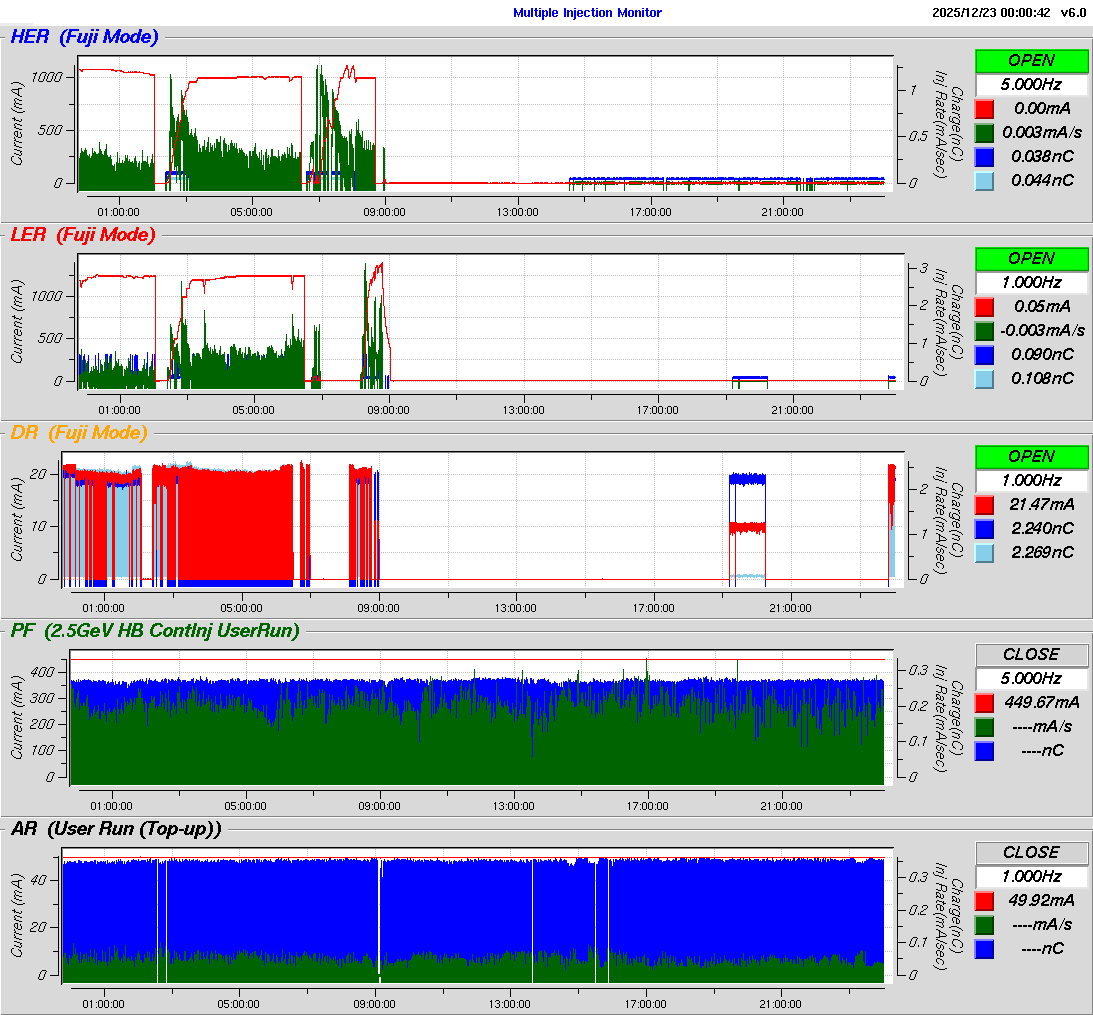Click the HER red current color swatch
This screenshot has height=1015, width=1093.
click(x=984, y=109)
